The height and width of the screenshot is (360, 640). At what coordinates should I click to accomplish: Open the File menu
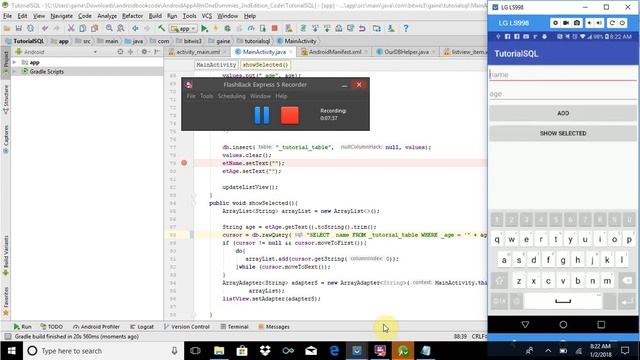7,16
